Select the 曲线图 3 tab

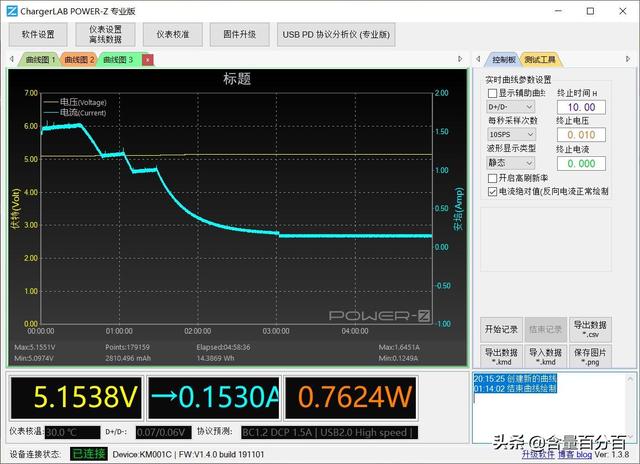pos(118,60)
